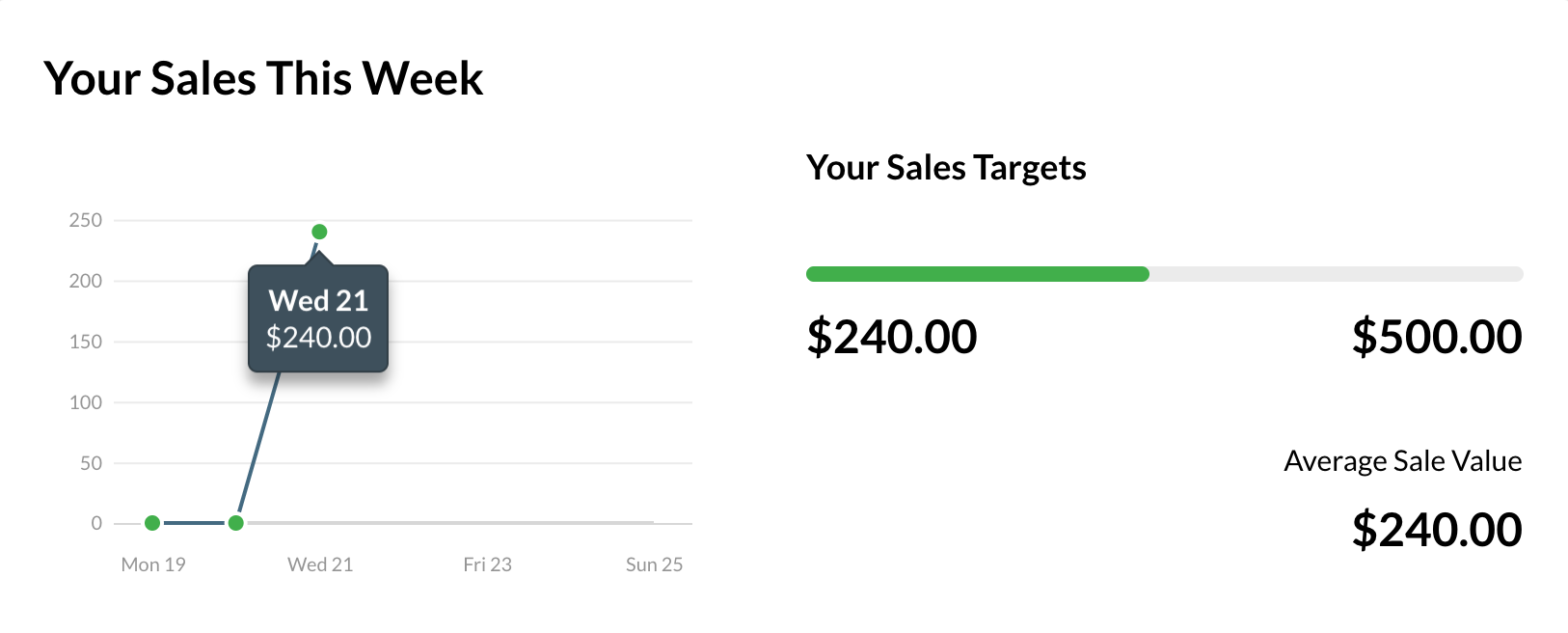Select the "Your Sales This Week" heading
The height and width of the screenshot is (633, 1568).
(263, 78)
